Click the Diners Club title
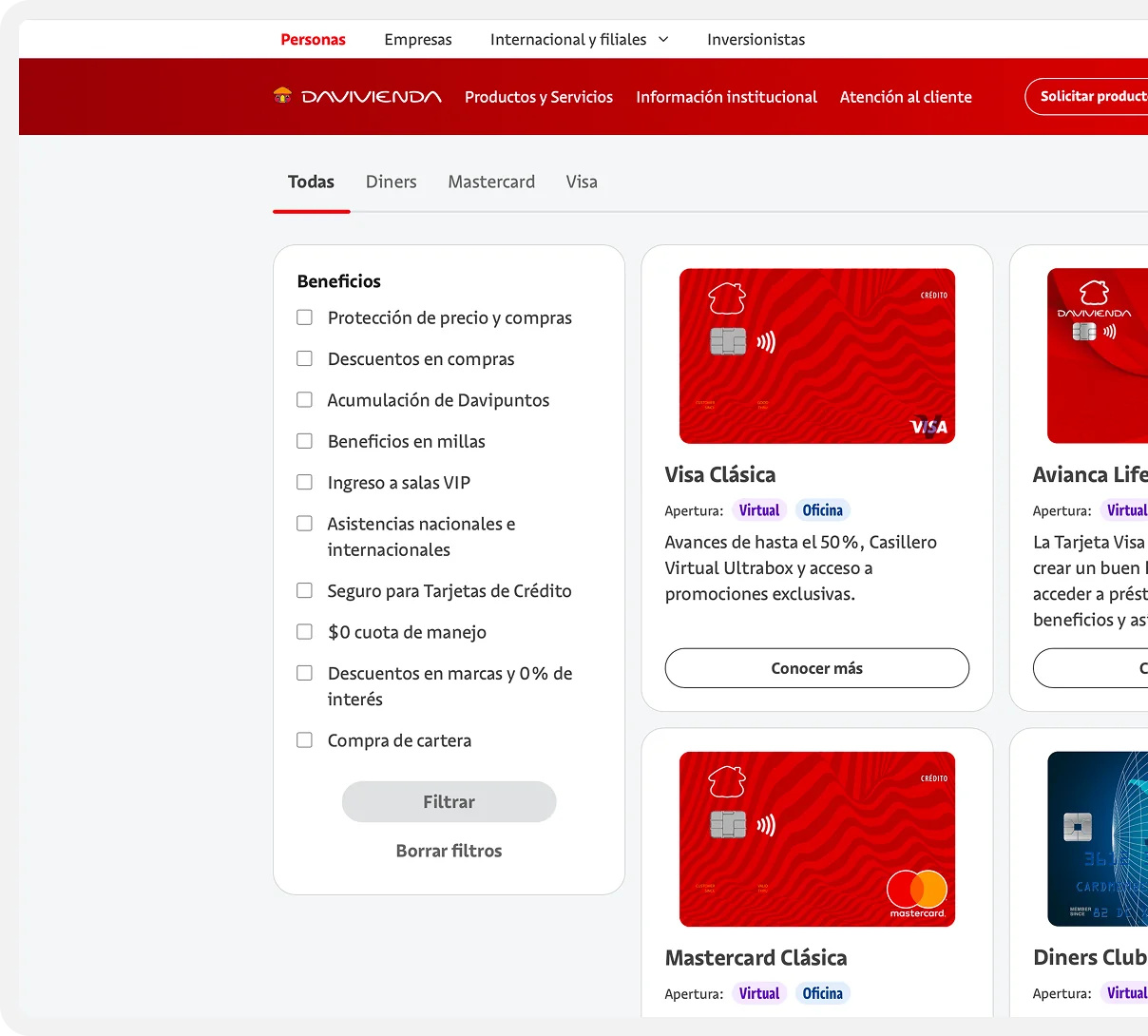 (x=1090, y=957)
